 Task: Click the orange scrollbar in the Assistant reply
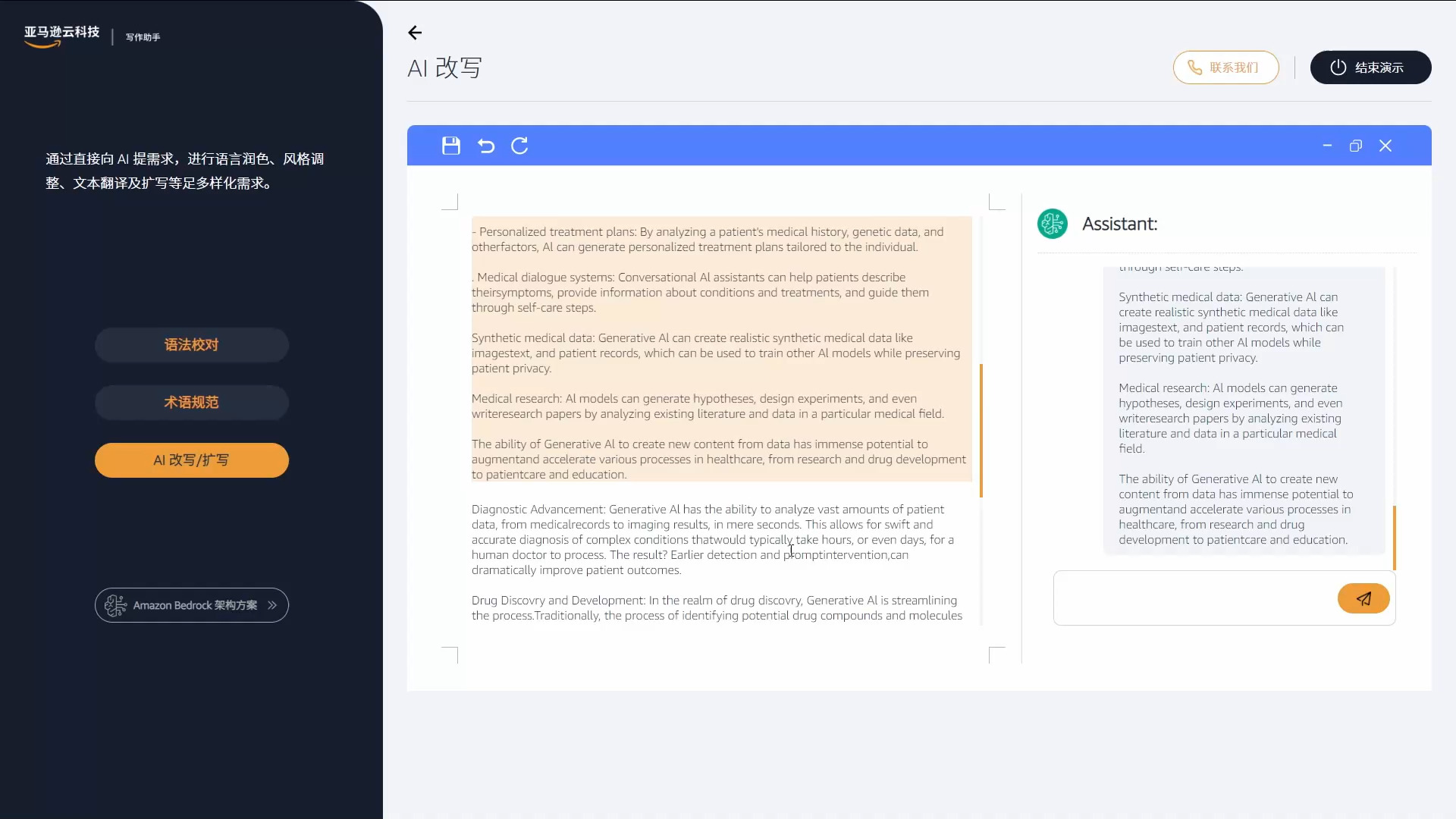click(1395, 537)
